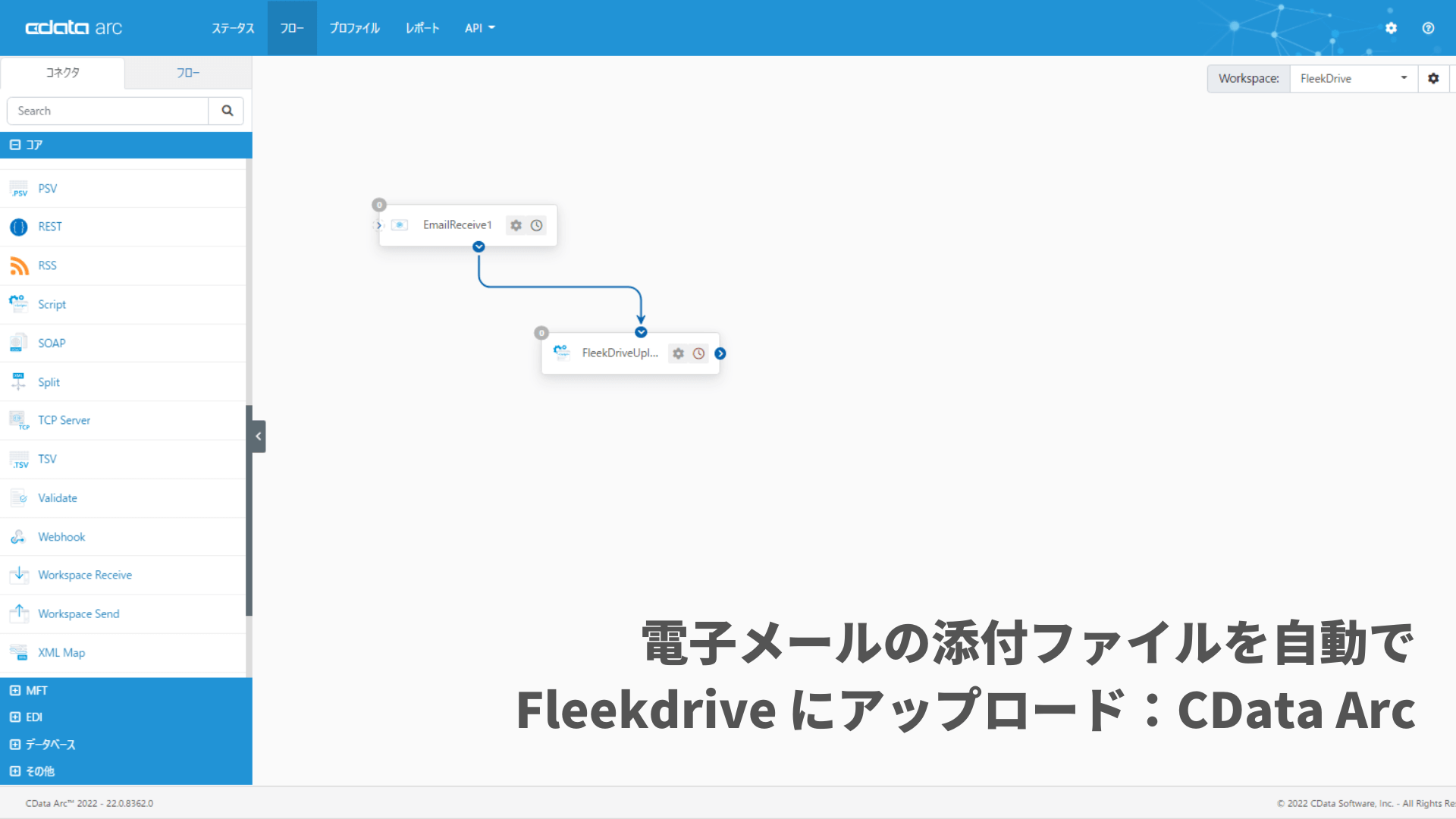Image resolution: width=1456 pixels, height=819 pixels.
Task: Open the application settings gear in top bar
Action: (1392, 28)
